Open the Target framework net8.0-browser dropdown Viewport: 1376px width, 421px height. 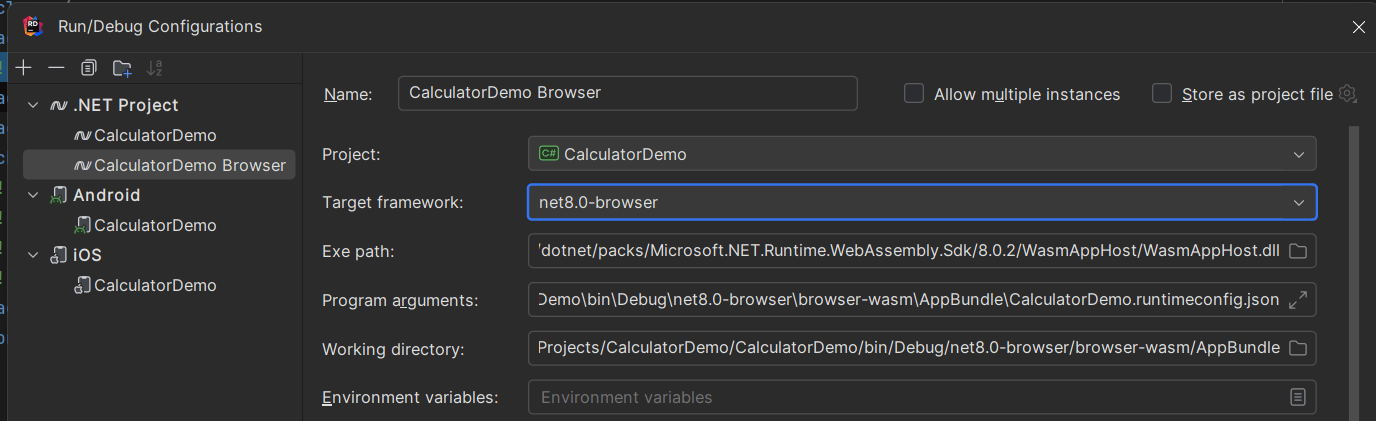click(922, 202)
